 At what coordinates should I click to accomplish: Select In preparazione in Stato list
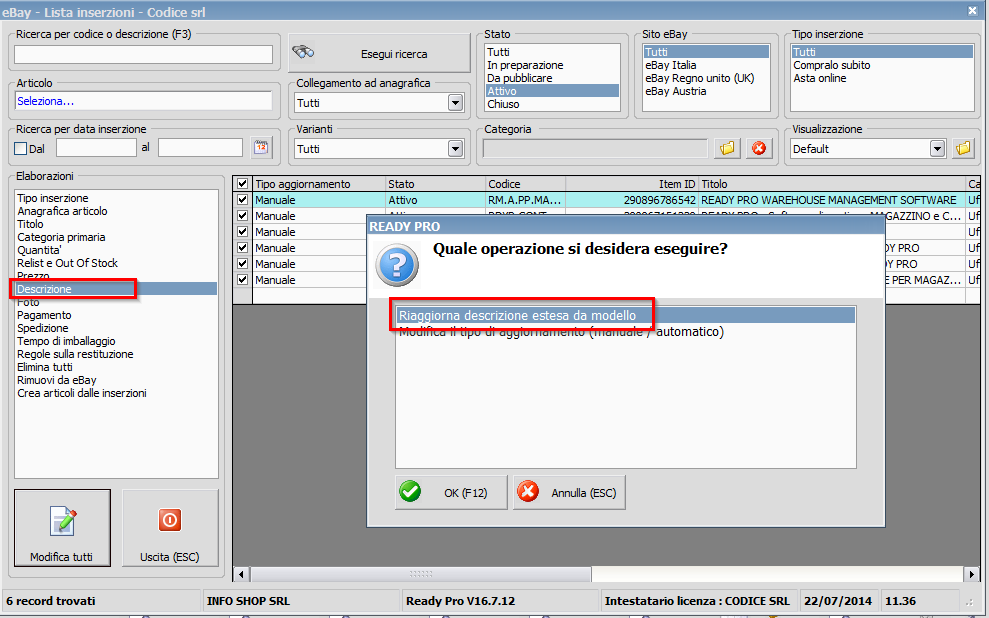[x=552, y=65]
